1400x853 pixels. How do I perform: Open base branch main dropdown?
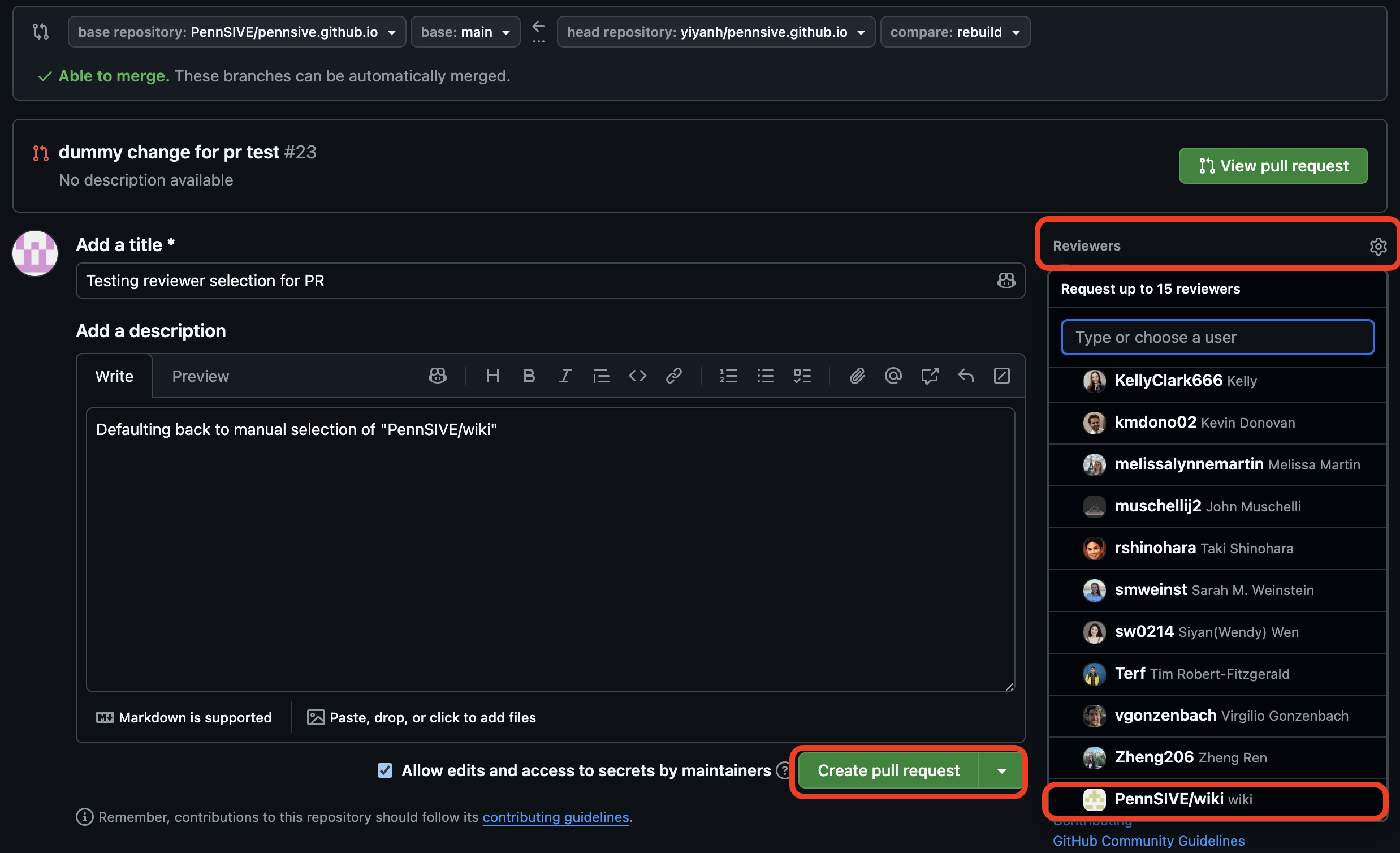click(465, 32)
